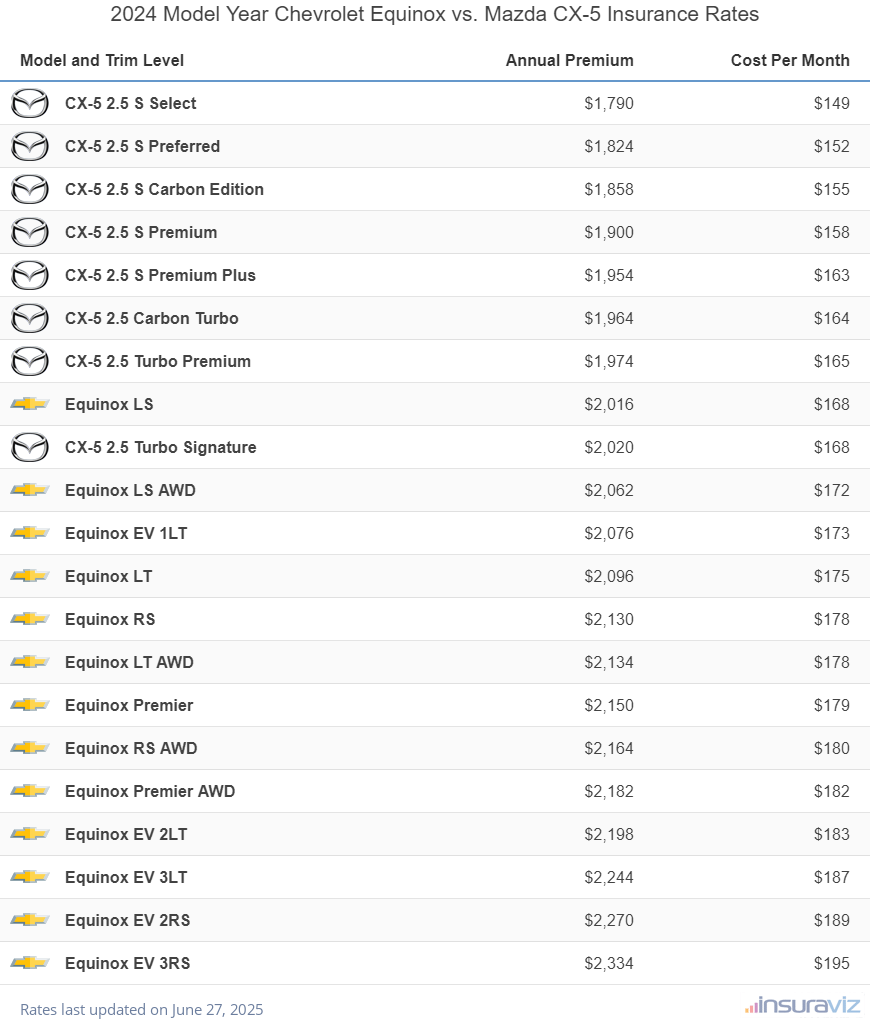870x1025 pixels.
Task: Click the Insuraviz logo at bottom
Action: 802,1005
